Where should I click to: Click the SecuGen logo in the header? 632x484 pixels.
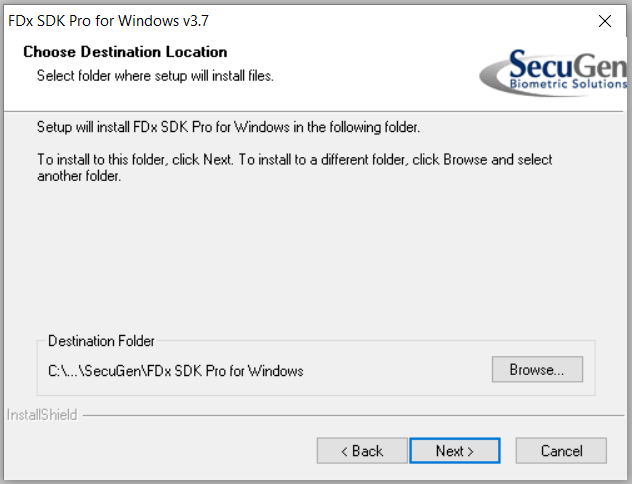[x=553, y=72]
